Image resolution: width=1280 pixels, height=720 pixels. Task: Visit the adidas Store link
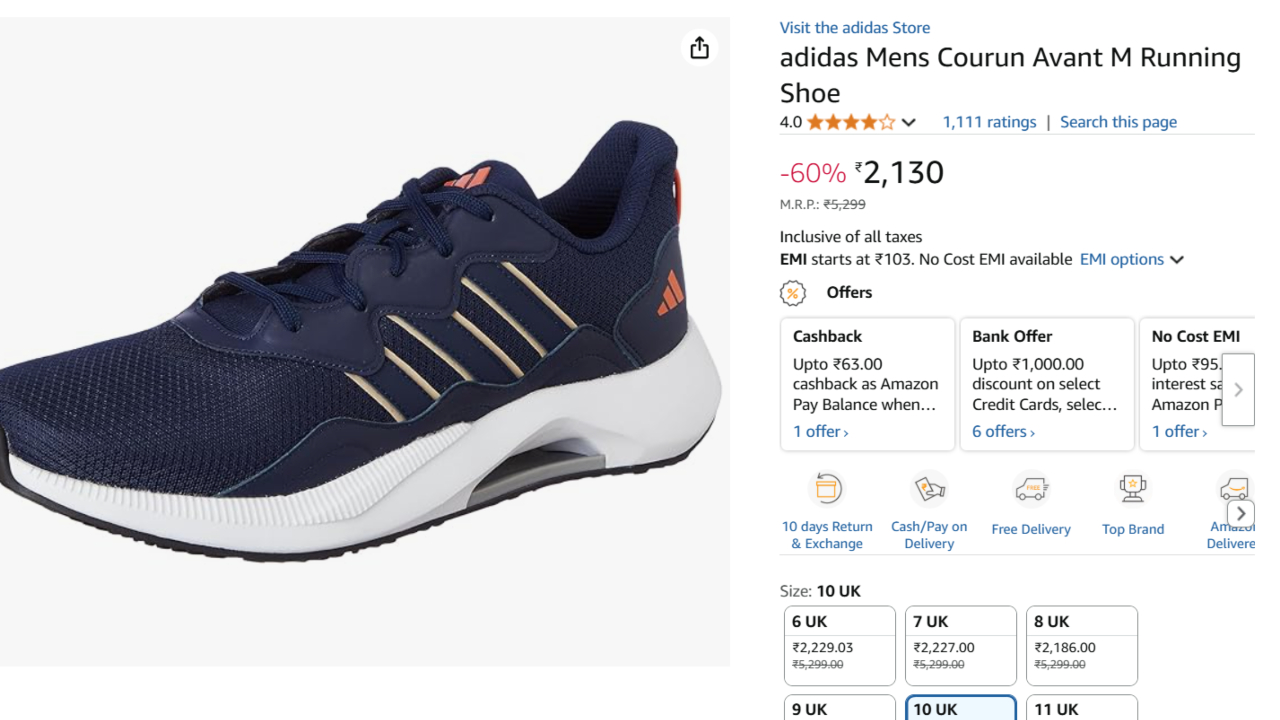point(855,28)
